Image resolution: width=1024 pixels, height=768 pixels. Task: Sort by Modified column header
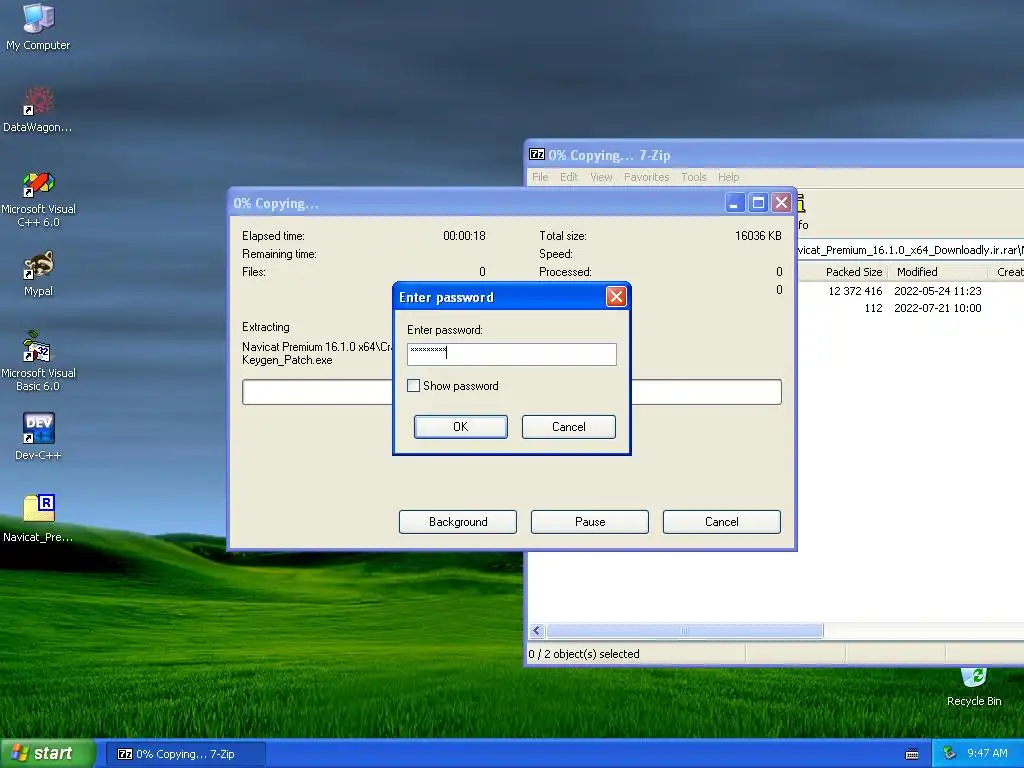click(x=938, y=272)
